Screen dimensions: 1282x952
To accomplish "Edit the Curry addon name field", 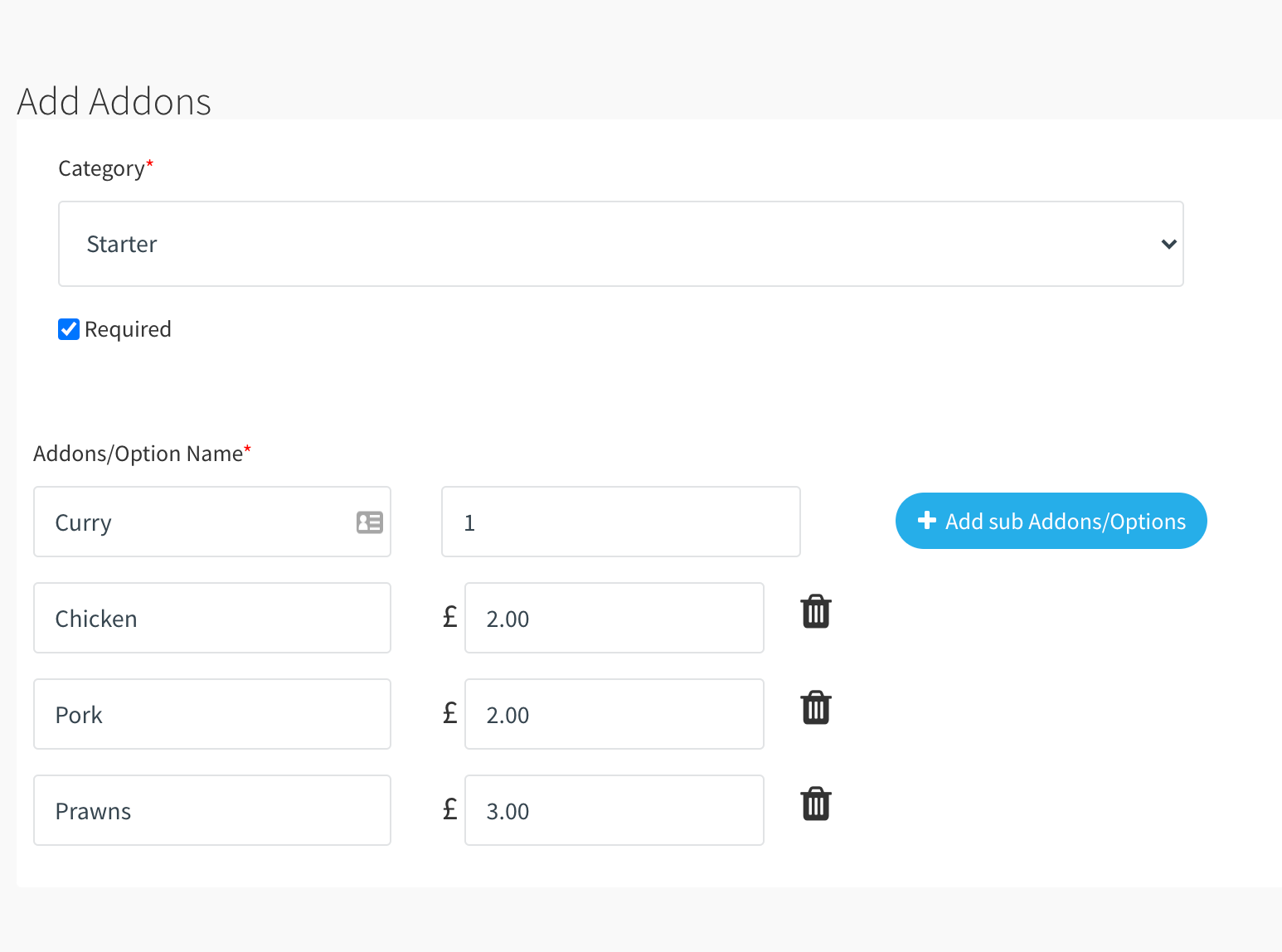I will coord(212,522).
